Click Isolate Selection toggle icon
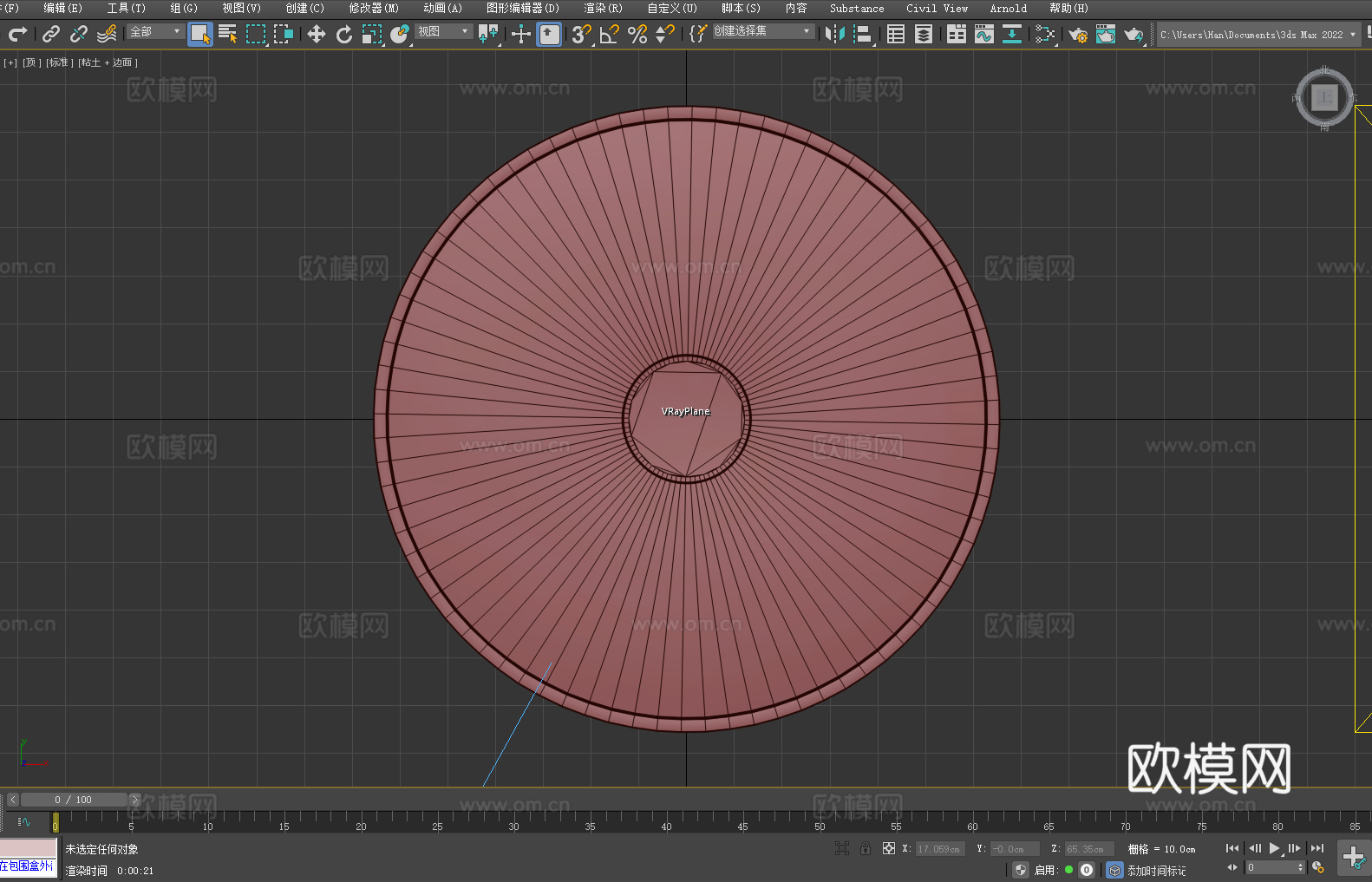The width and height of the screenshot is (1372, 882). coord(841,848)
